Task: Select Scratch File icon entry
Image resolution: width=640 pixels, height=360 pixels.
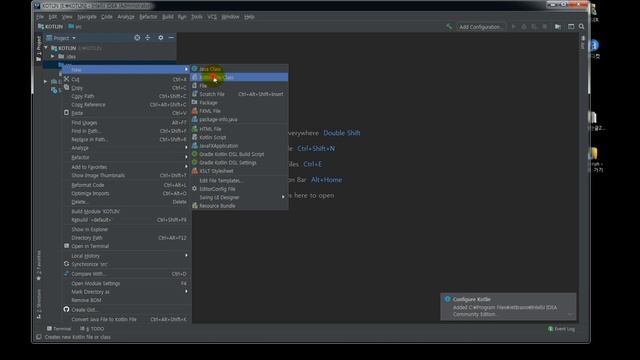Action: (x=195, y=94)
